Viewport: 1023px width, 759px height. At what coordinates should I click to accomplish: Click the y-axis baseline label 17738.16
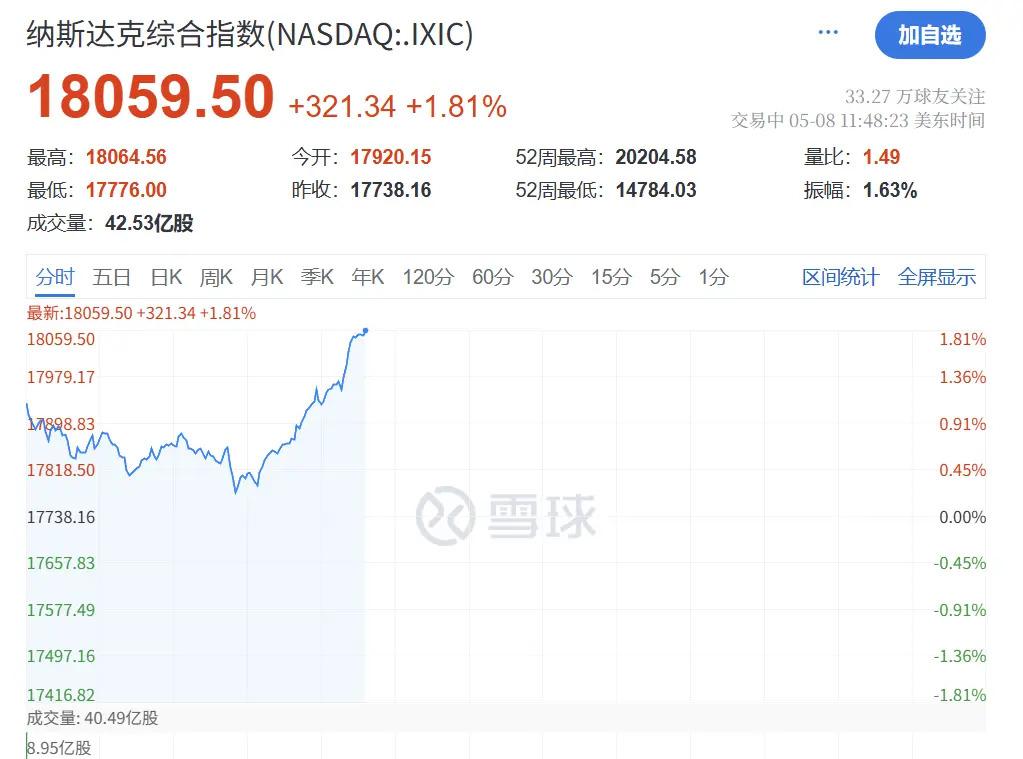pyautogui.click(x=61, y=517)
